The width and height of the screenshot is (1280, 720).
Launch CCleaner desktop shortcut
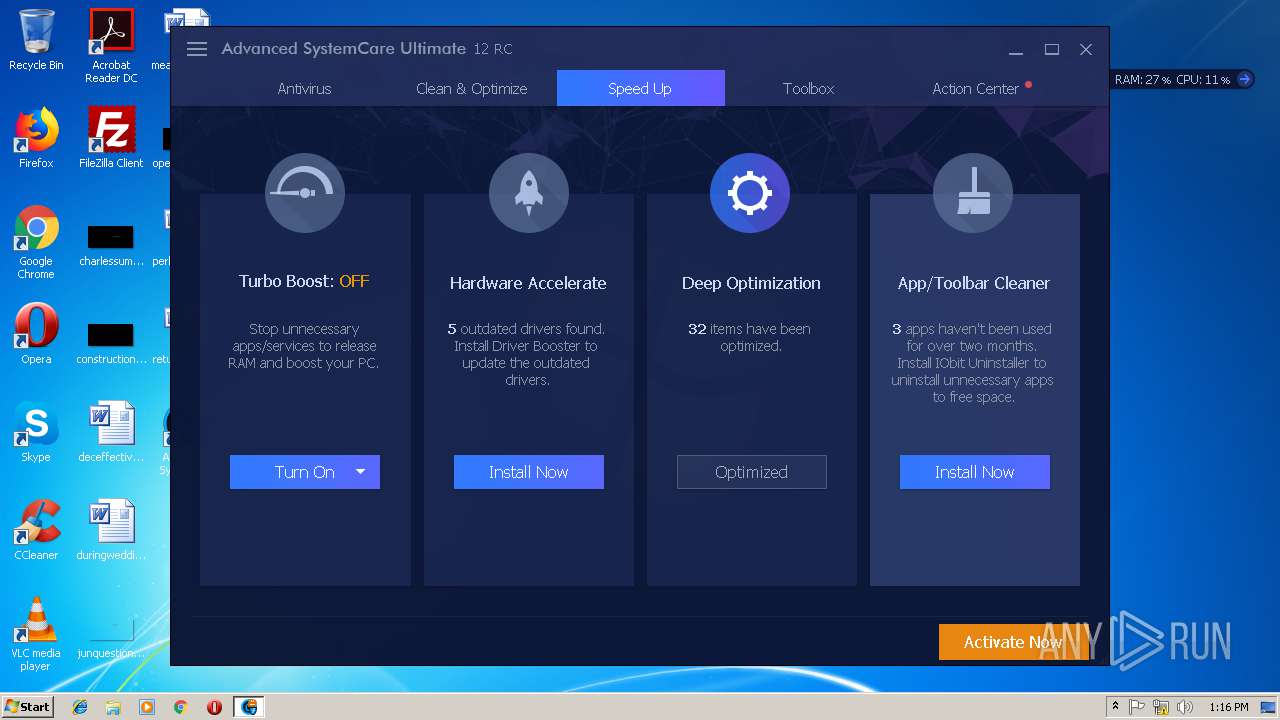point(36,530)
